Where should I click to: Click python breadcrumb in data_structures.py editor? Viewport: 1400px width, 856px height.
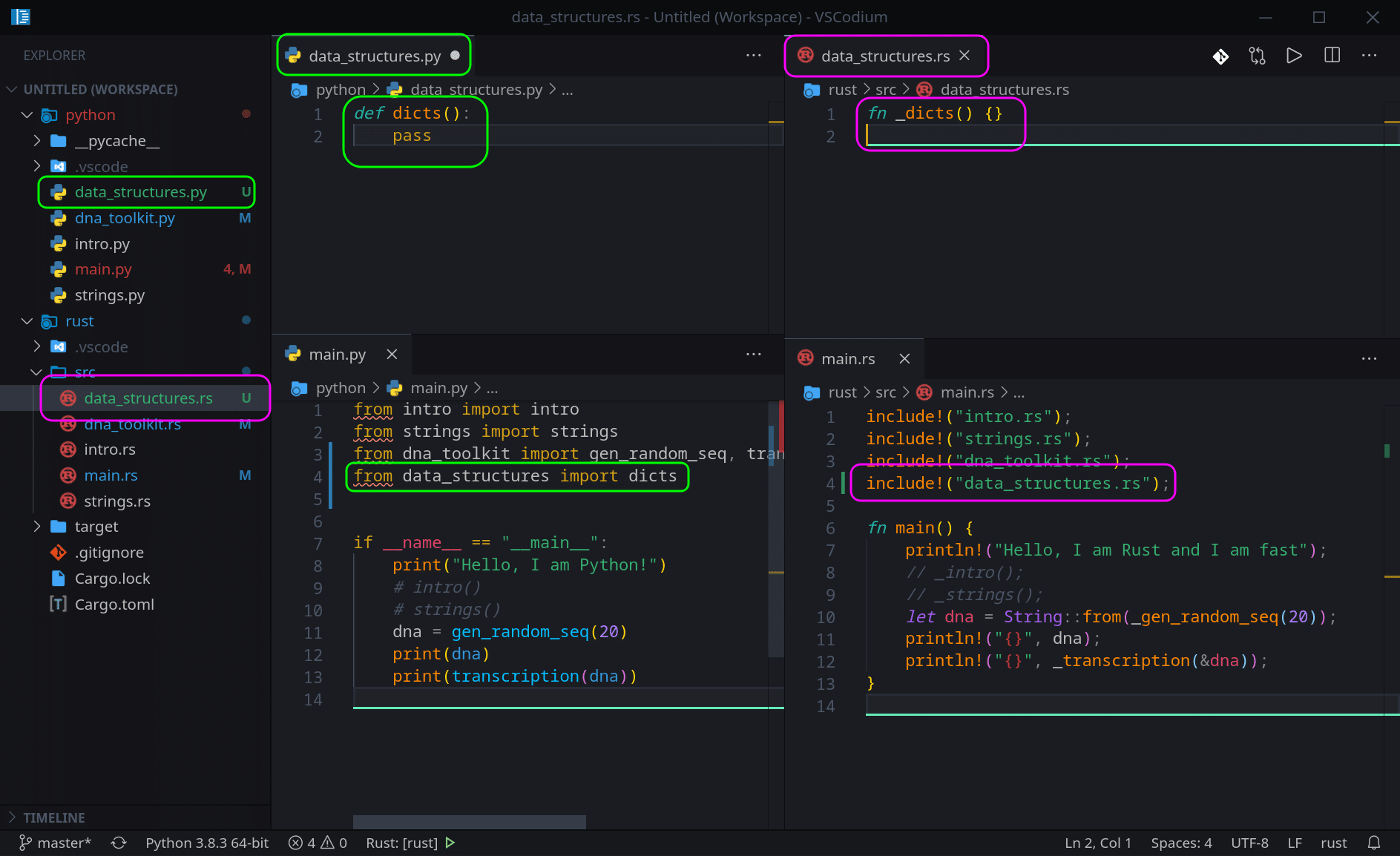coord(341,90)
